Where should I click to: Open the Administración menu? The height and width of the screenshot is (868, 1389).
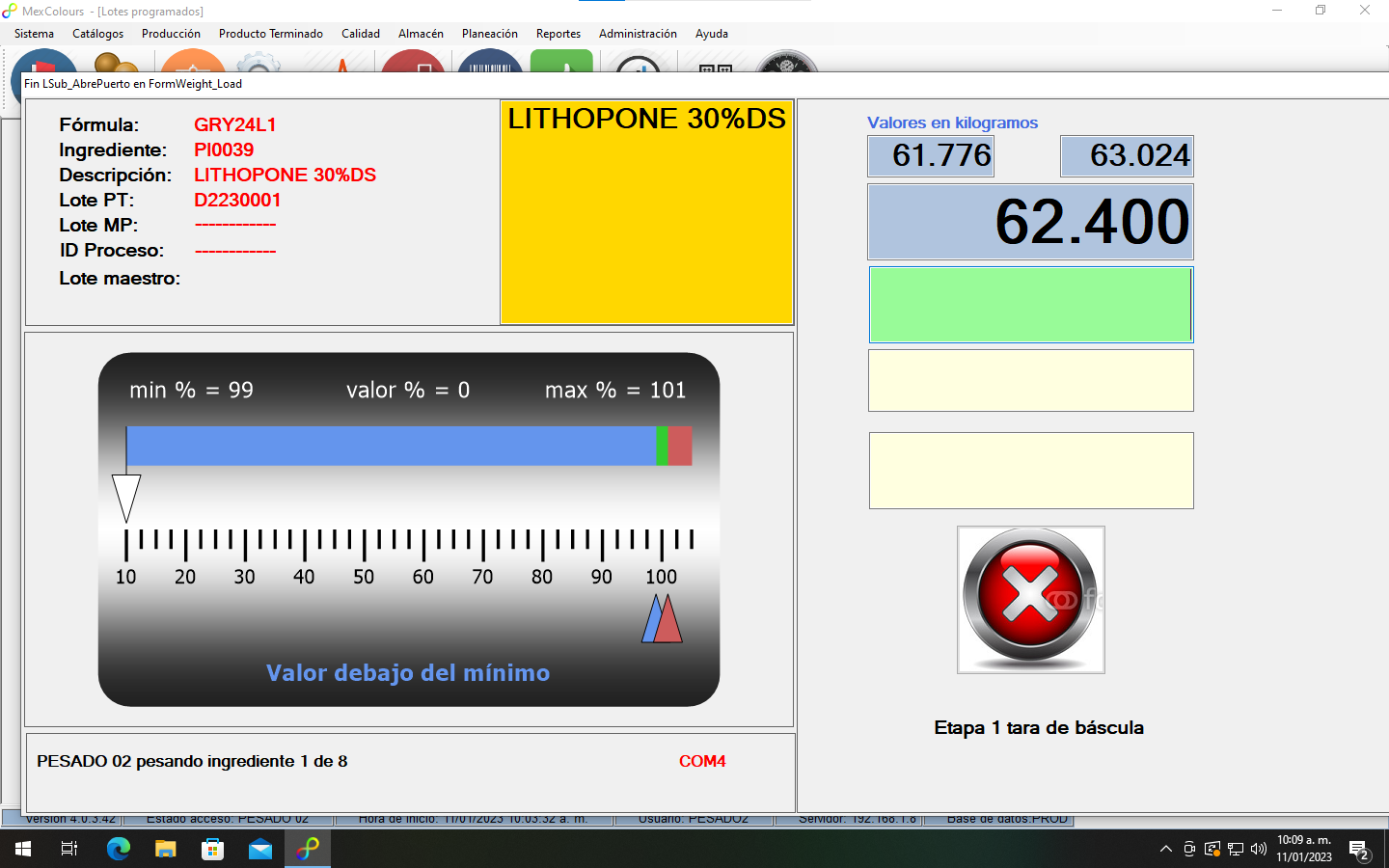pos(638,34)
